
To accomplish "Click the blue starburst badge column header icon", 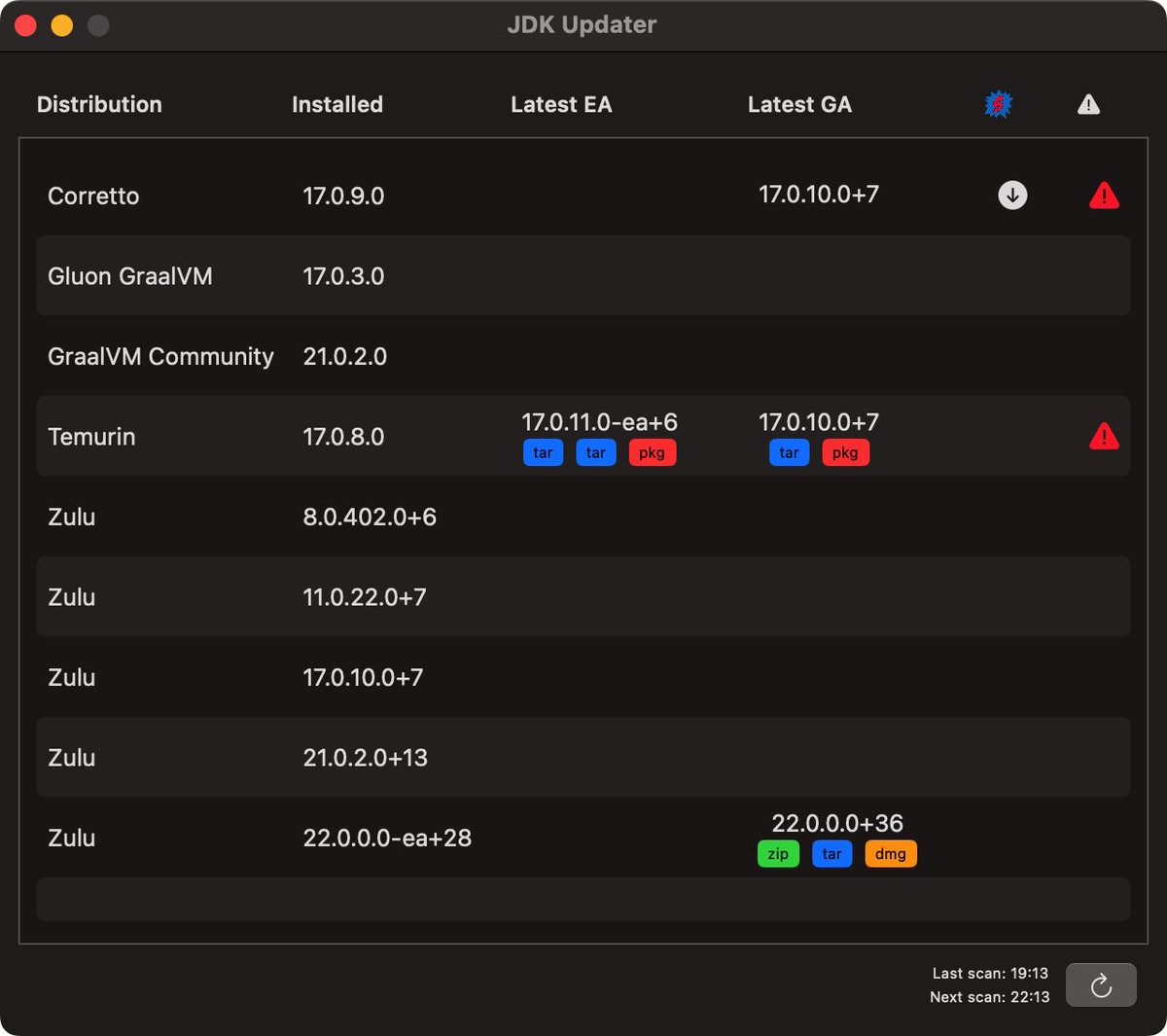I will tap(999, 104).
